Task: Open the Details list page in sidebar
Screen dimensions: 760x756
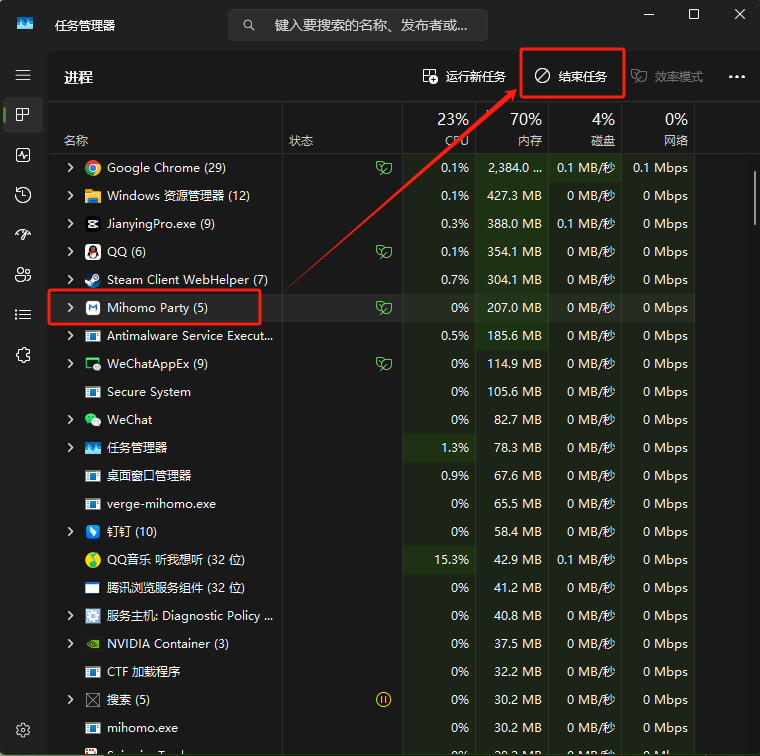Action: click(23, 314)
